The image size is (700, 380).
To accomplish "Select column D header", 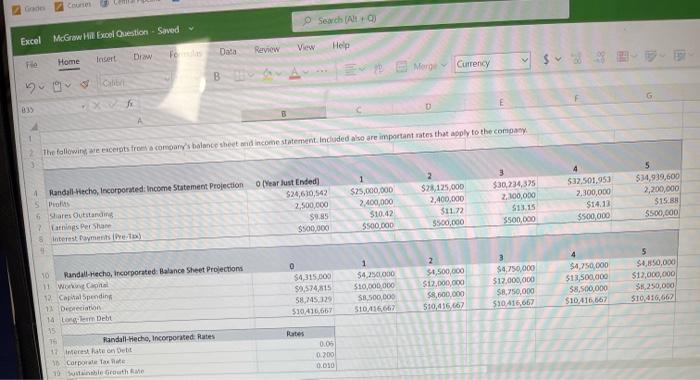I will tap(428, 107).
